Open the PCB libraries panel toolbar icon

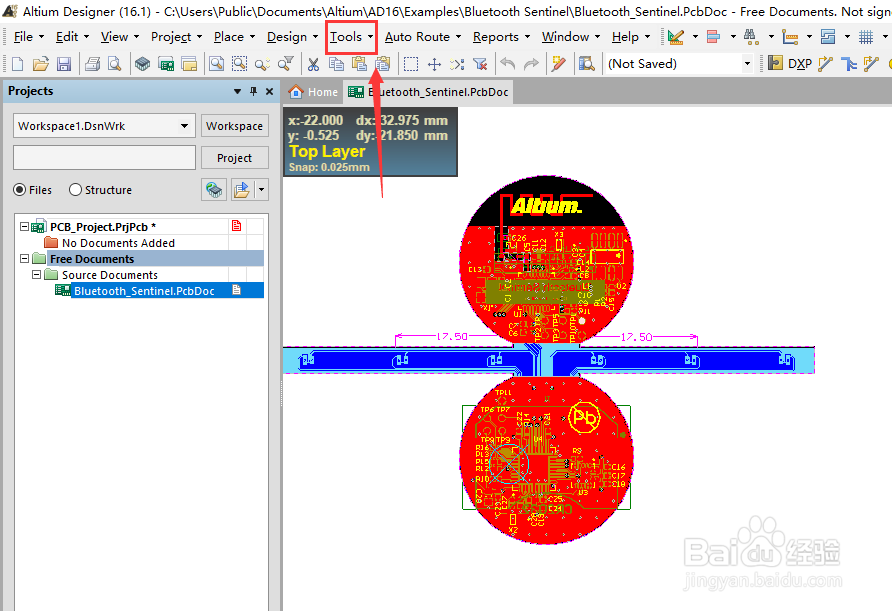189,64
